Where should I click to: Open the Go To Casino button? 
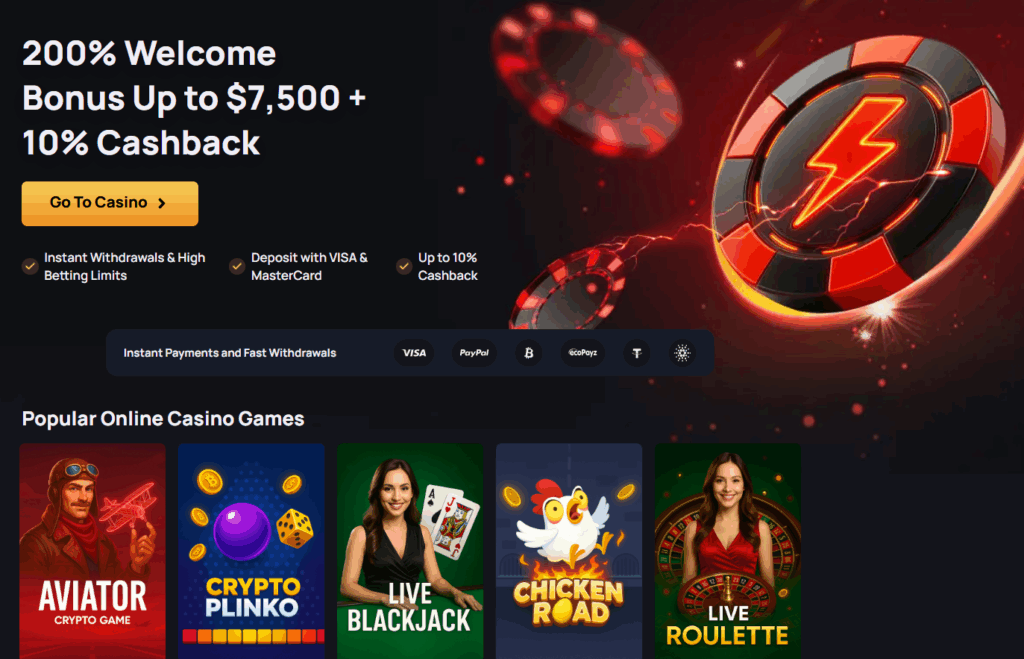click(x=110, y=203)
